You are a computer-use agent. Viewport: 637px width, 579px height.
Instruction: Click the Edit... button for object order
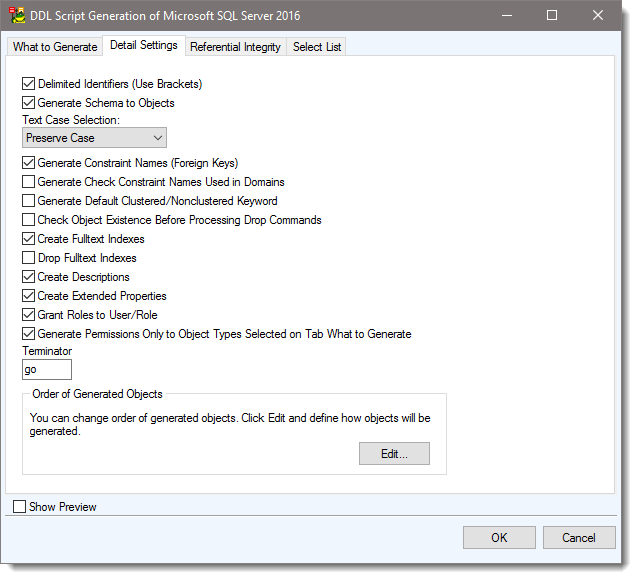click(x=394, y=454)
